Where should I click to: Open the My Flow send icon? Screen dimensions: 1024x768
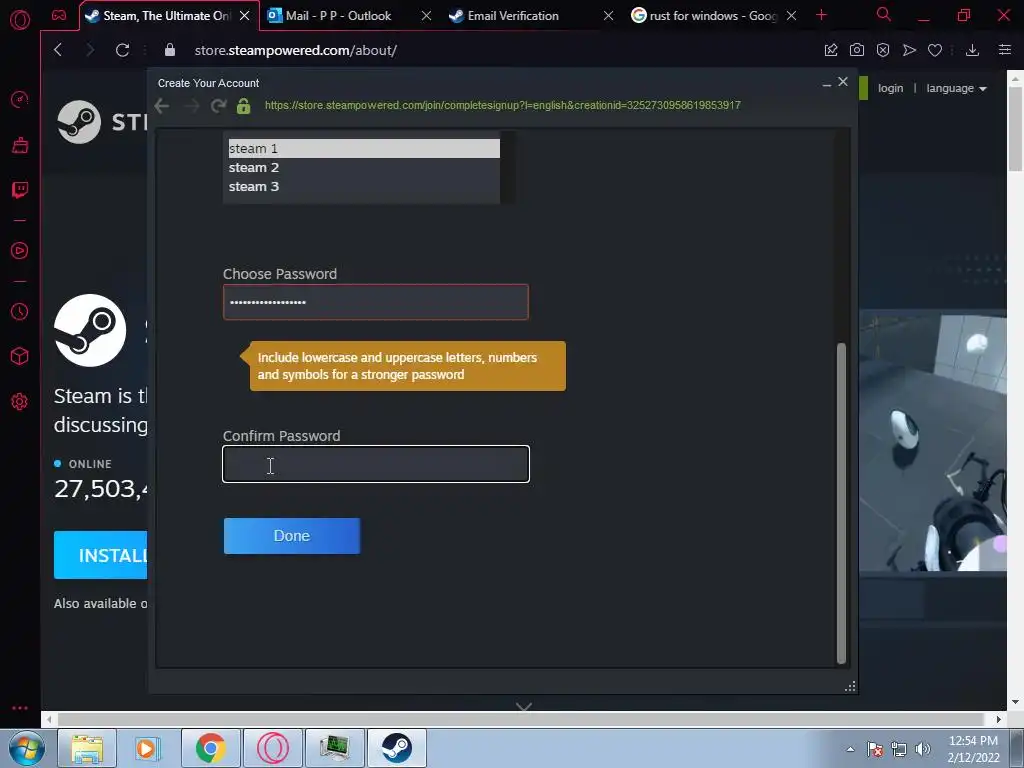pyautogui.click(x=909, y=50)
